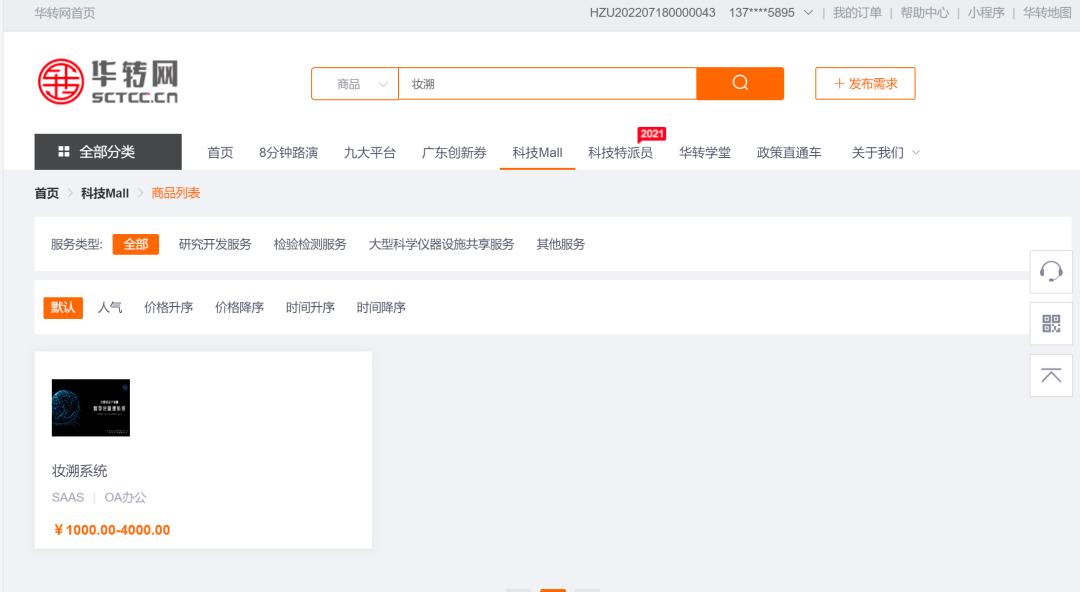
Task: Open the 商品 search category dropdown
Action: pos(355,84)
